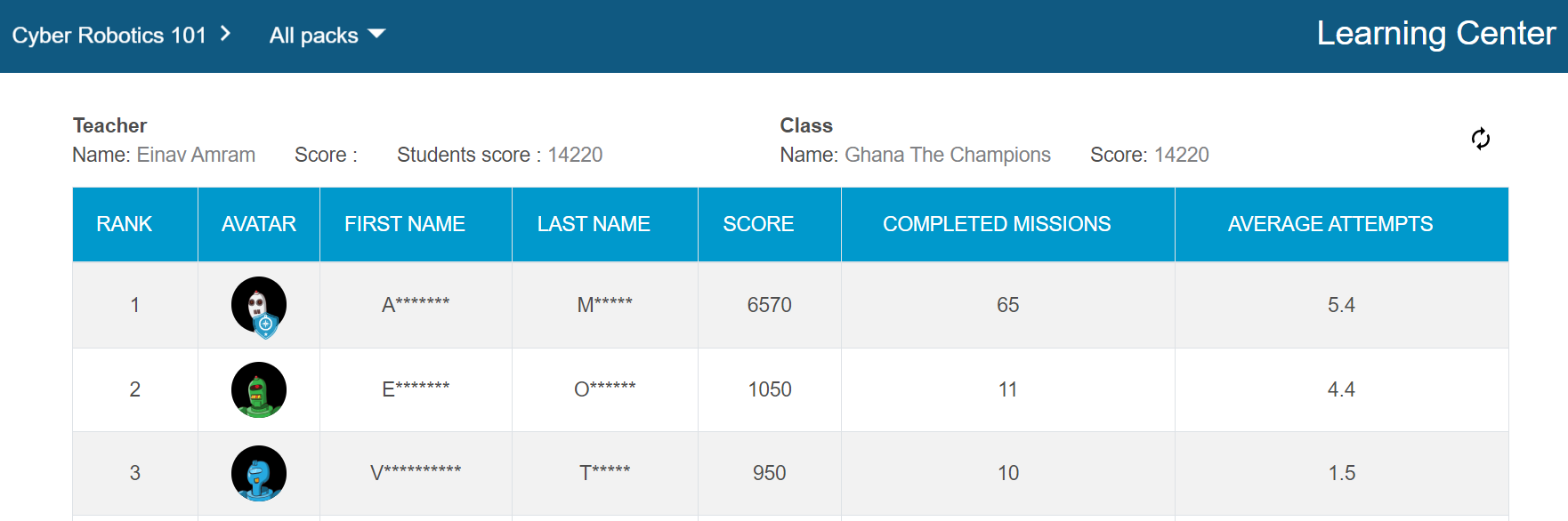1568x521 pixels.
Task: Click the AVATAR column header
Action: [259, 224]
